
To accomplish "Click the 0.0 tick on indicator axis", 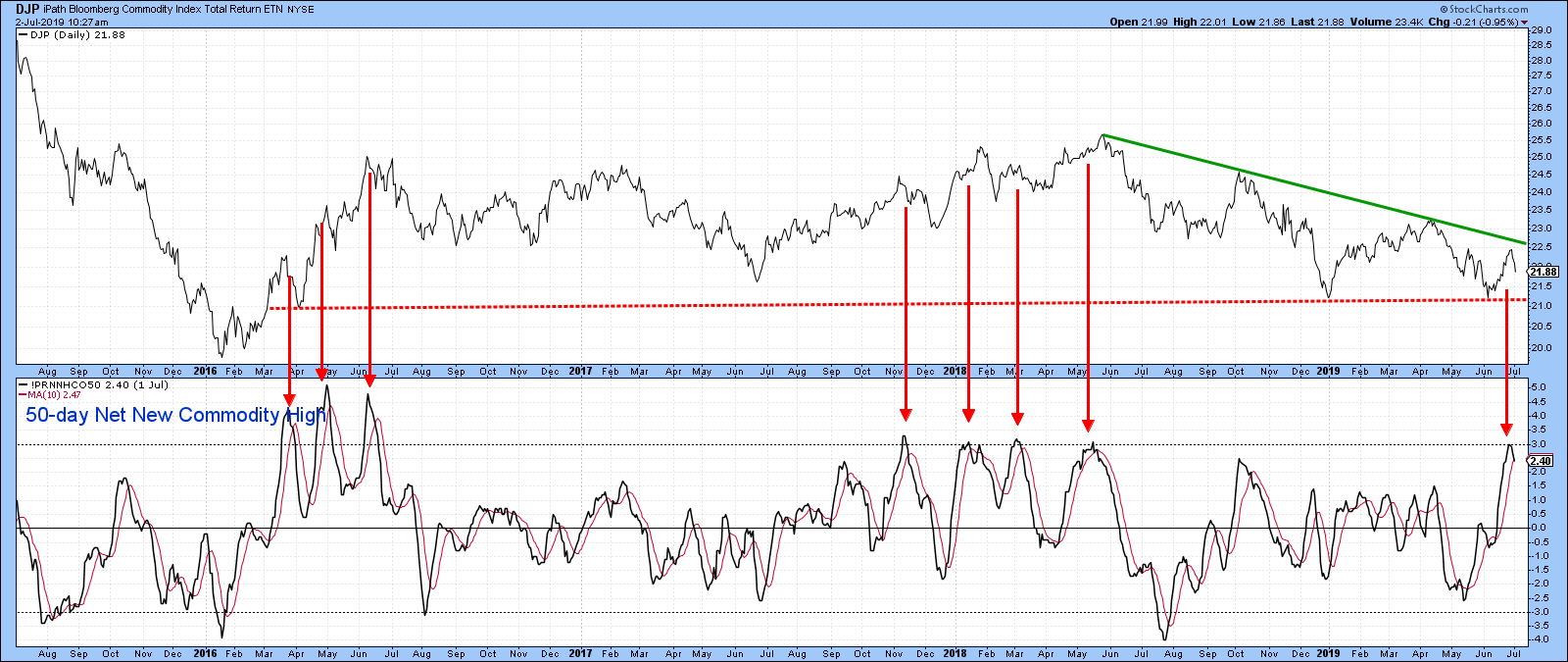I will click(1540, 528).
